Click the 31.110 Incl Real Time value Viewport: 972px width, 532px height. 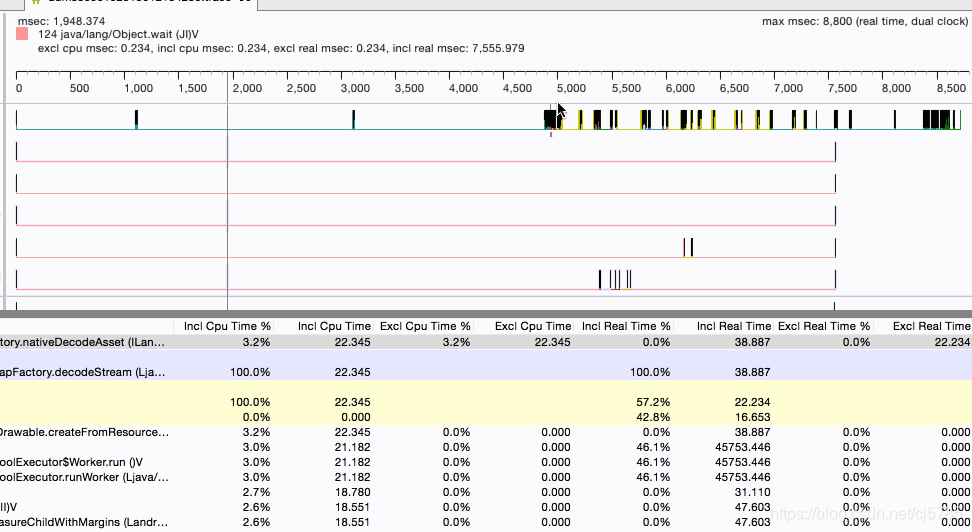click(x=752, y=492)
